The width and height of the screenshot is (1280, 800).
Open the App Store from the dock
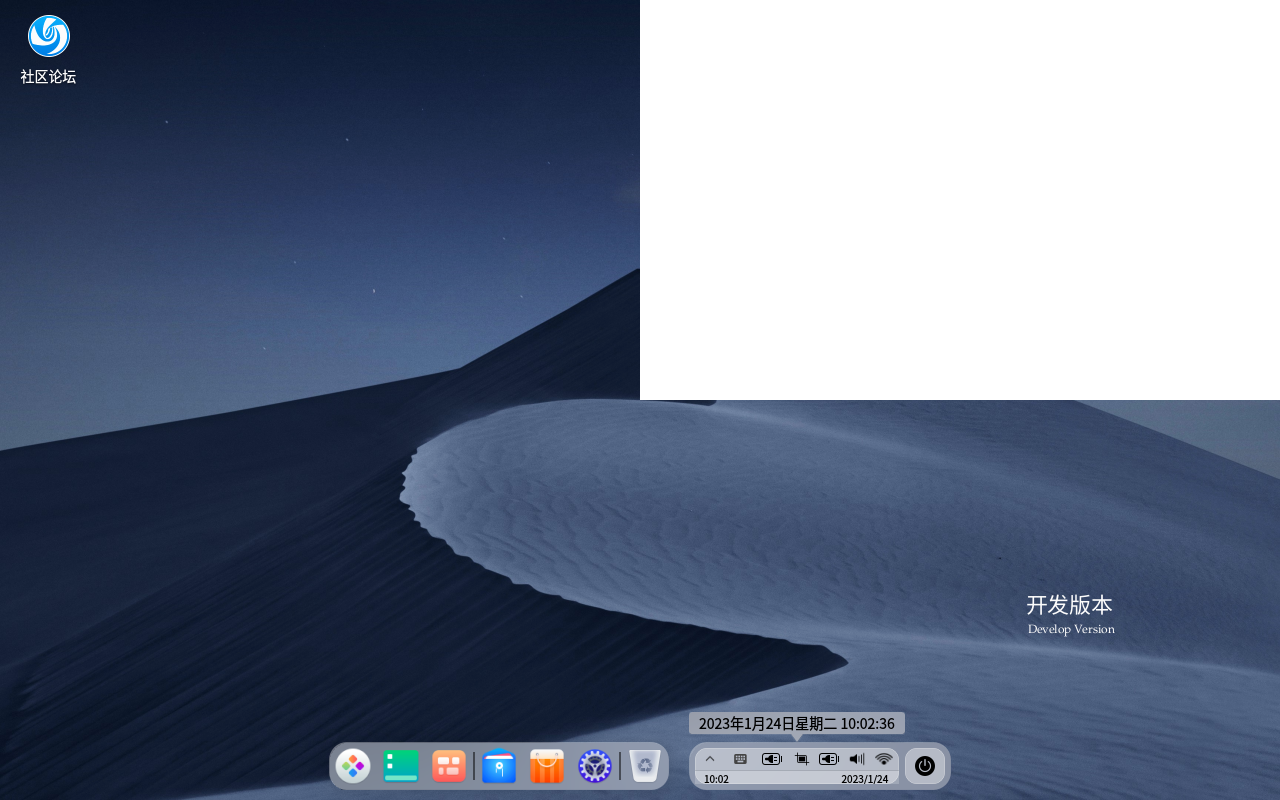546,766
